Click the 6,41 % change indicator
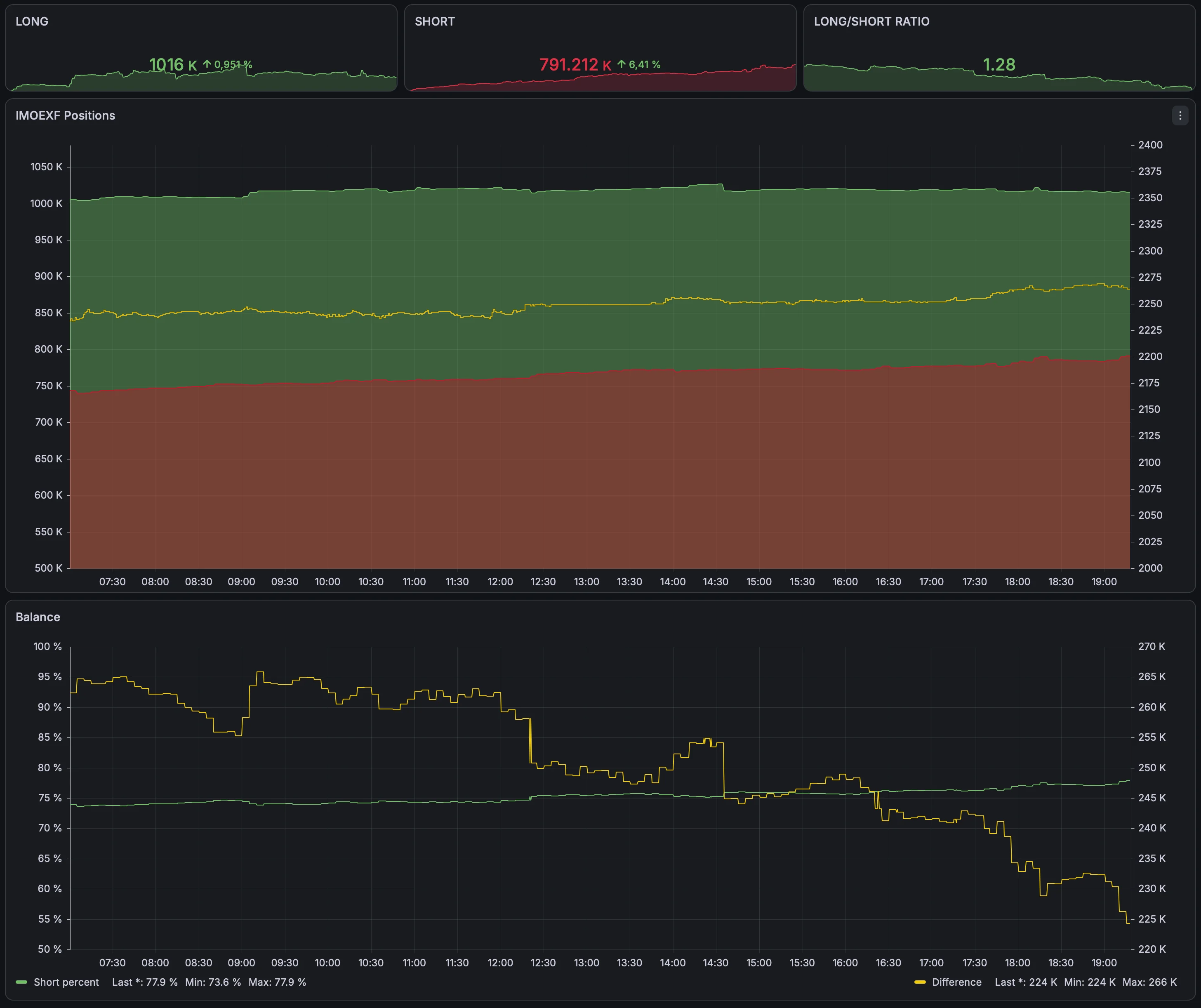The width and height of the screenshot is (1201, 1008). [x=639, y=65]
